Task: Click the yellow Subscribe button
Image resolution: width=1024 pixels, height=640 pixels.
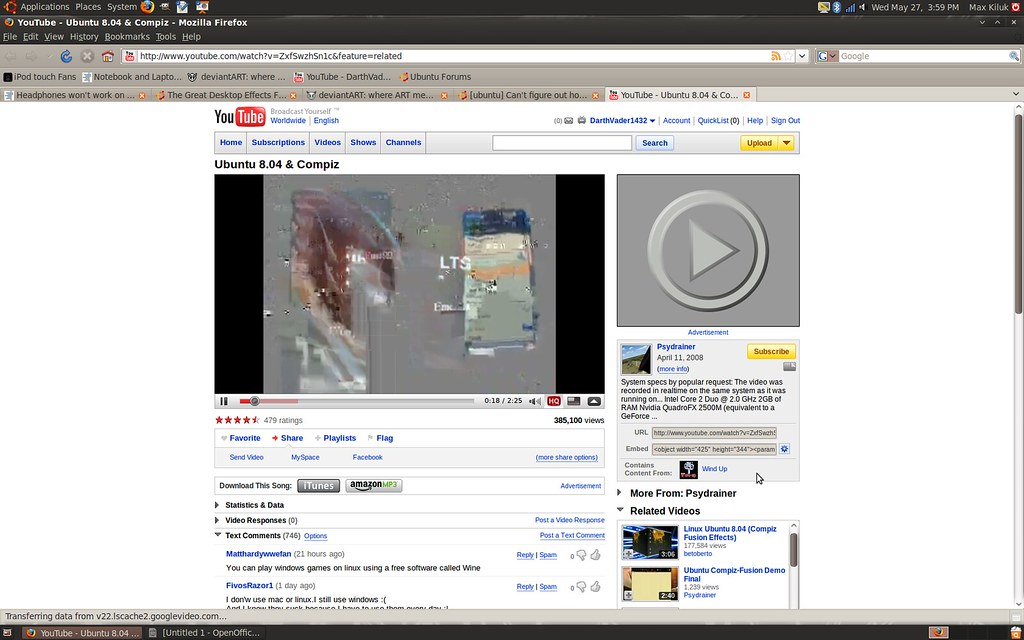Action: 771,351
